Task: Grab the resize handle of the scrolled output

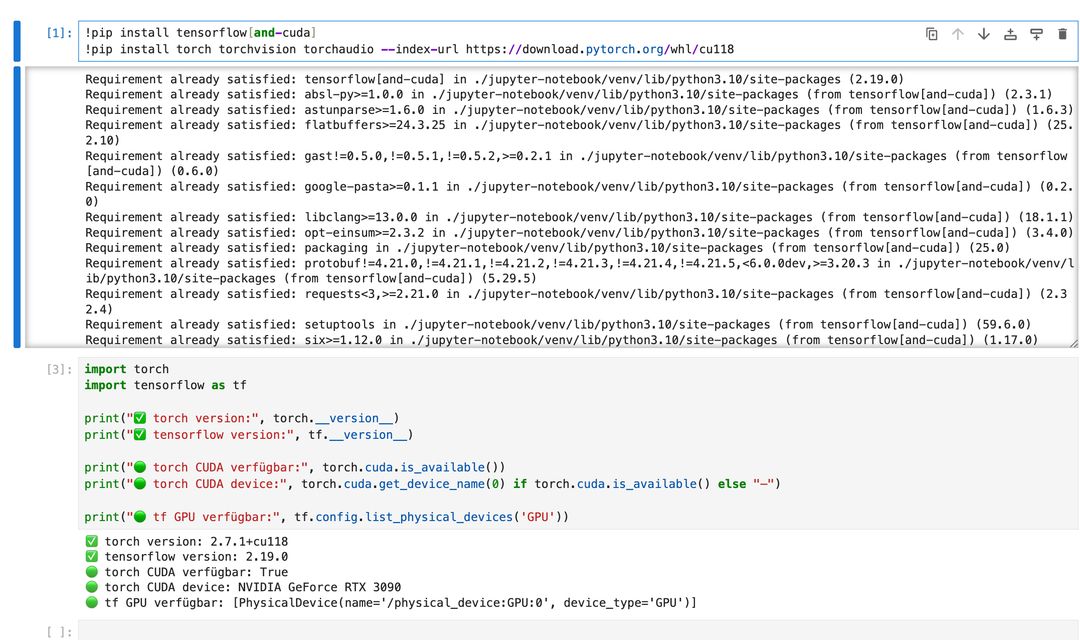Action: pos(1073,343)
